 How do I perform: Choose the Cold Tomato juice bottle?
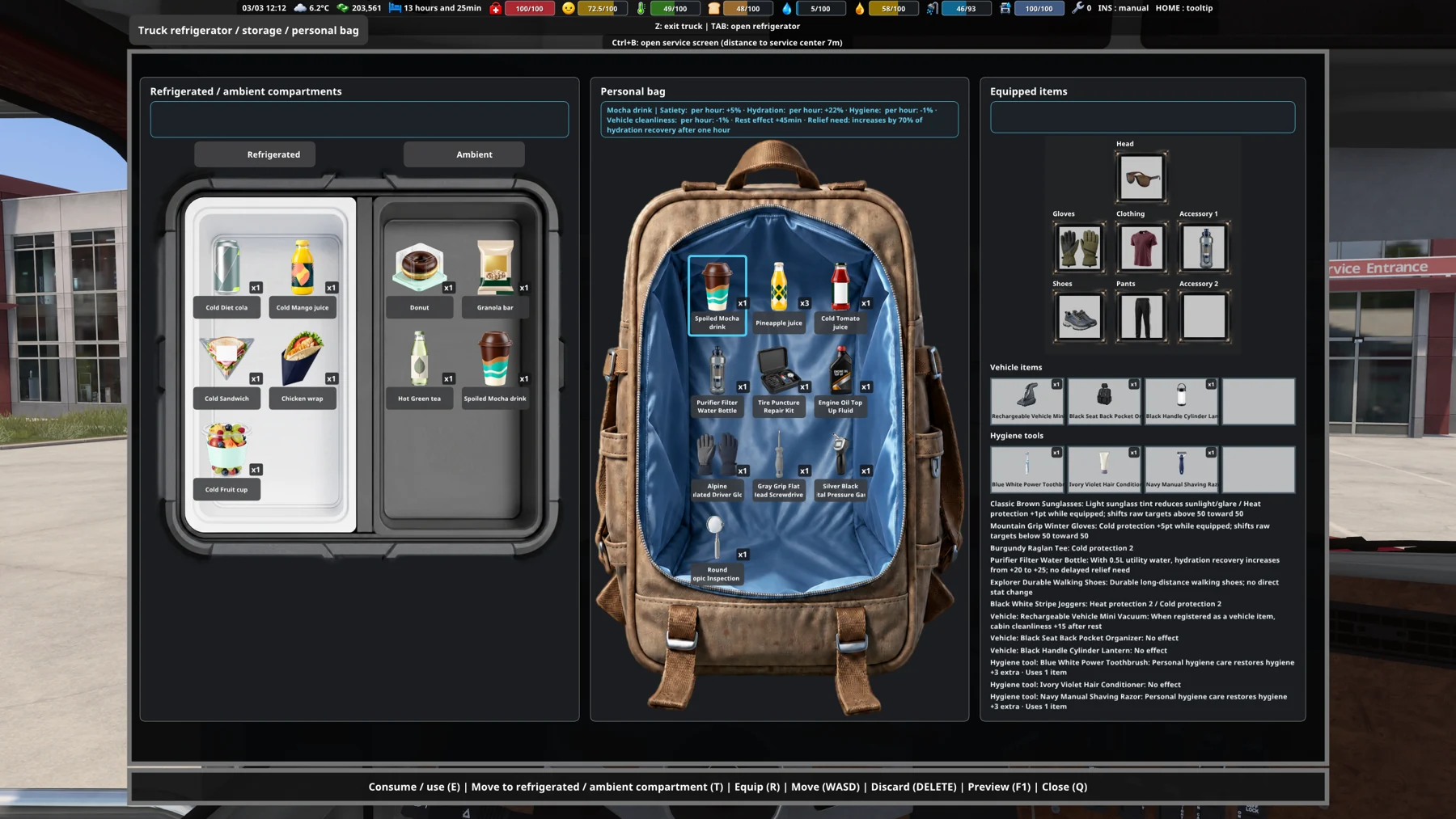tap(840, 295)
